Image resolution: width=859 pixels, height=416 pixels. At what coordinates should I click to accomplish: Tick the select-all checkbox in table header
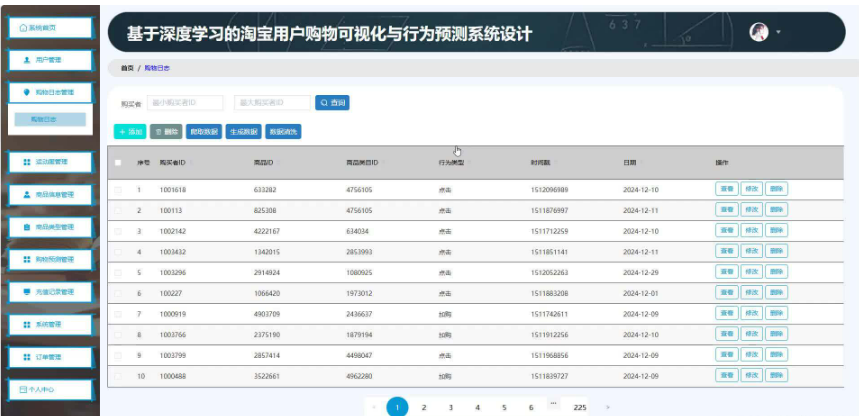(118, 163)
